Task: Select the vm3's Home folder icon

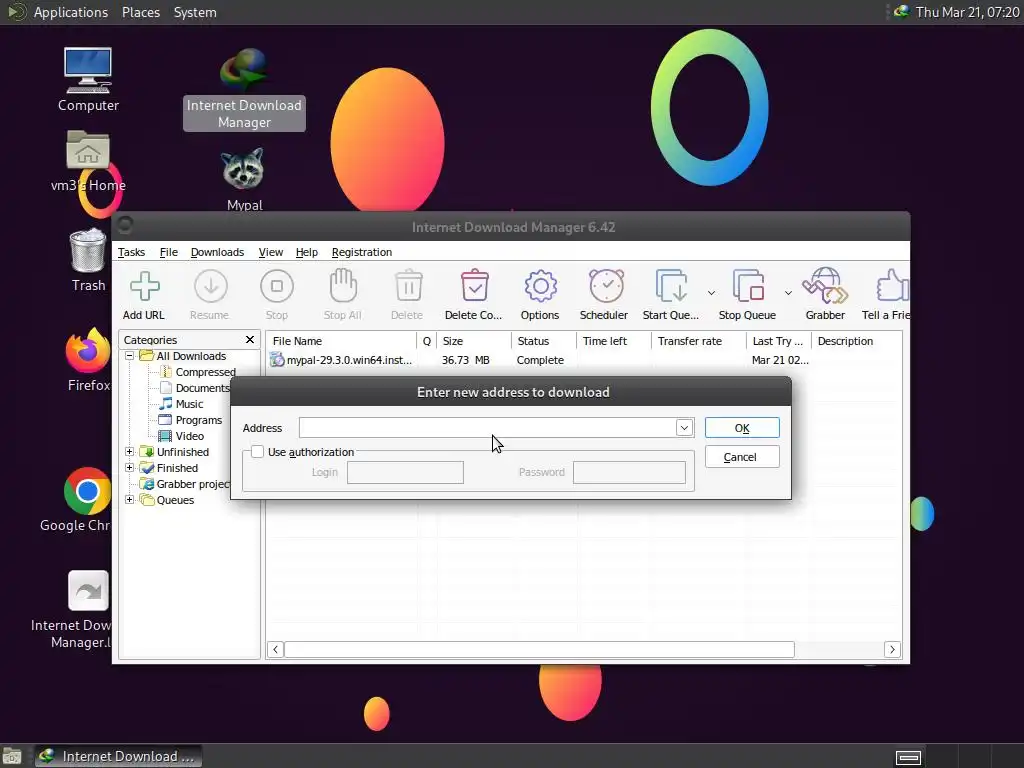Action: [88, 150]
